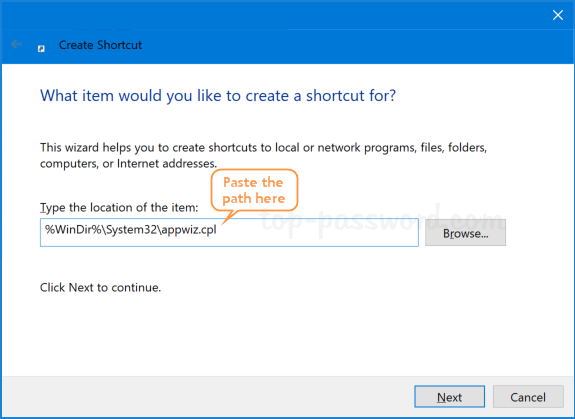Image resolution: width=575 pixels, height=419 pixels.
Task: Cancel the shortcut creation wizard
Action: (528, 397)
